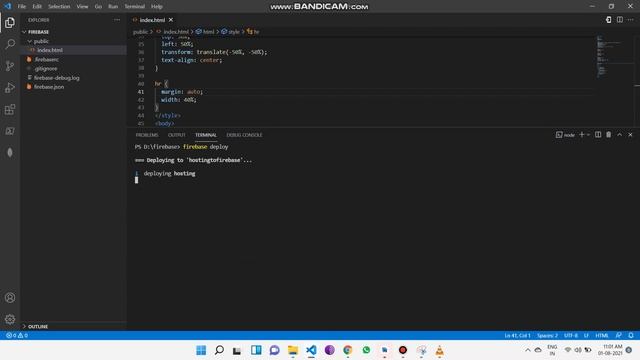Split the terminal panel

pos(598,135)
